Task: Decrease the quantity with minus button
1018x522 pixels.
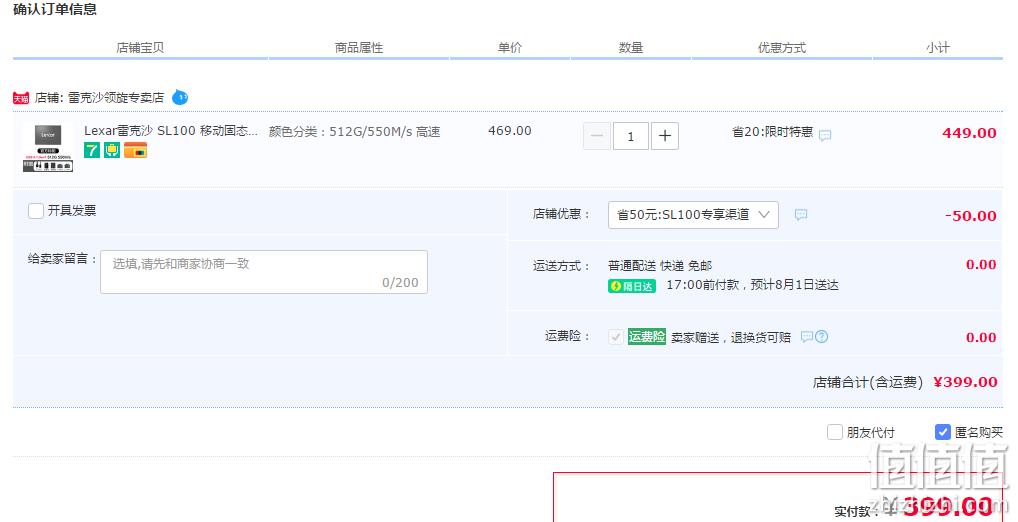Action: pyautogui.click(x=597, y=136)
